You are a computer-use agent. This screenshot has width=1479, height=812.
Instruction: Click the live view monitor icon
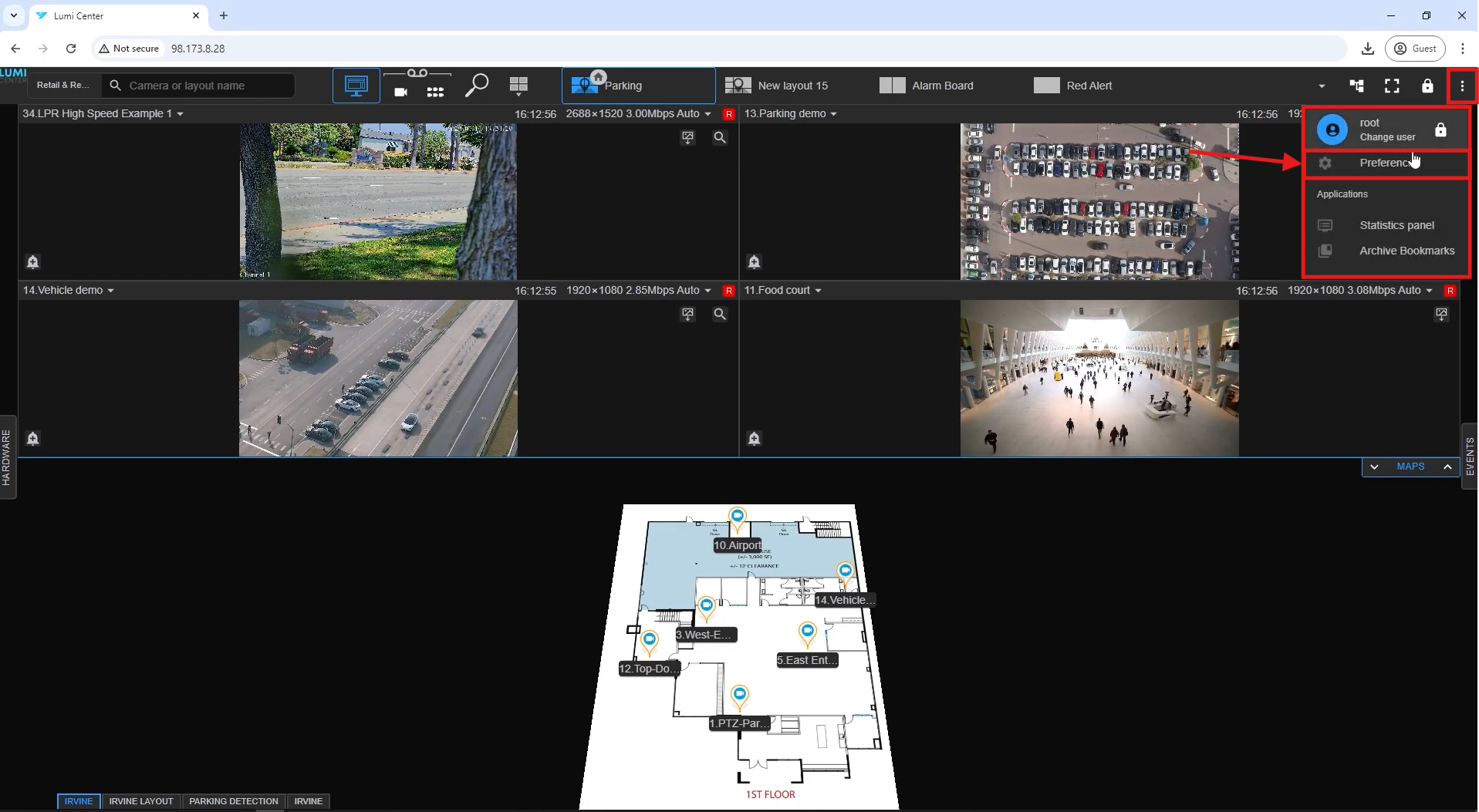356,86
